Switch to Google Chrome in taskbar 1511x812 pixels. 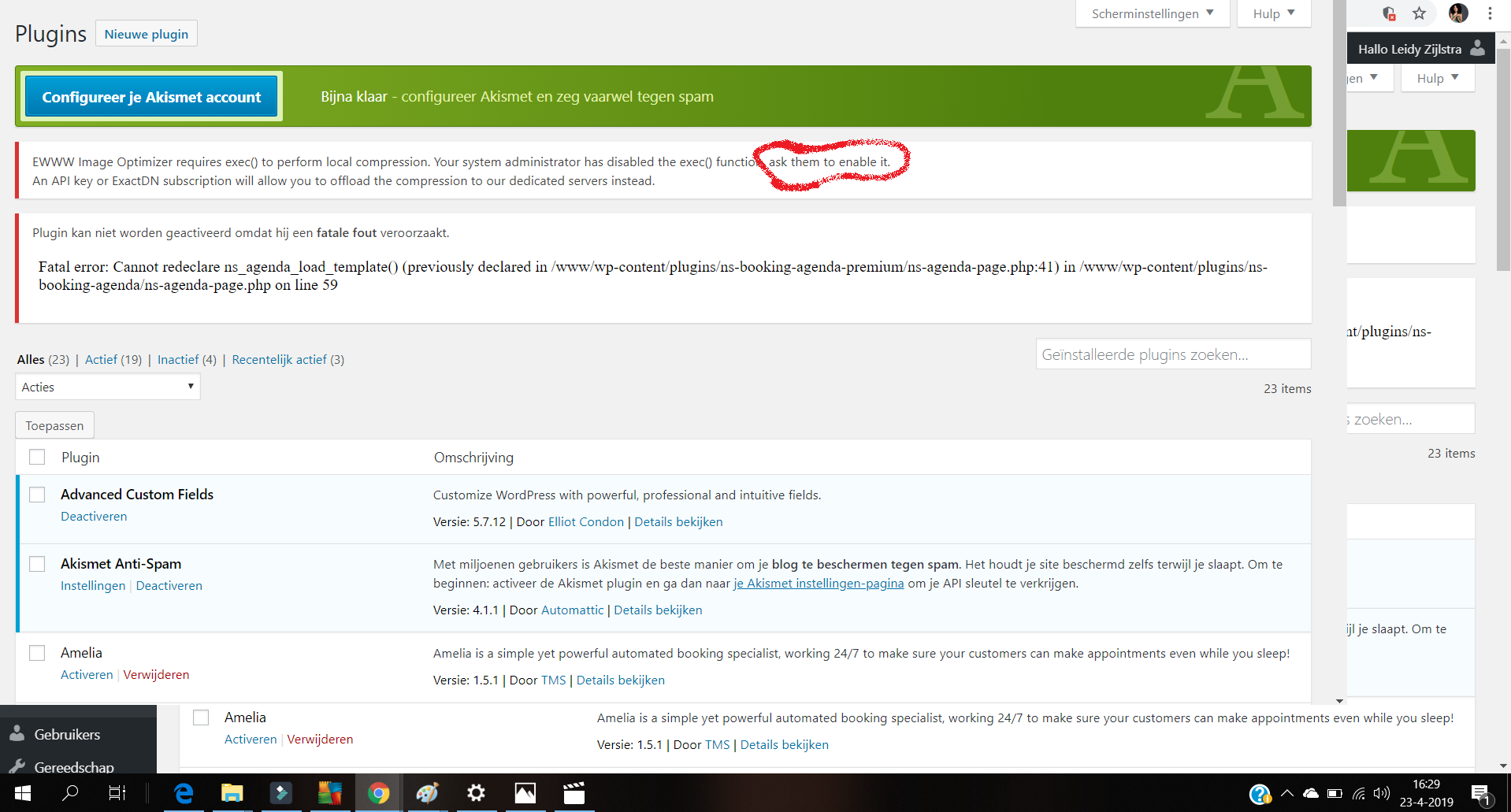379,793
